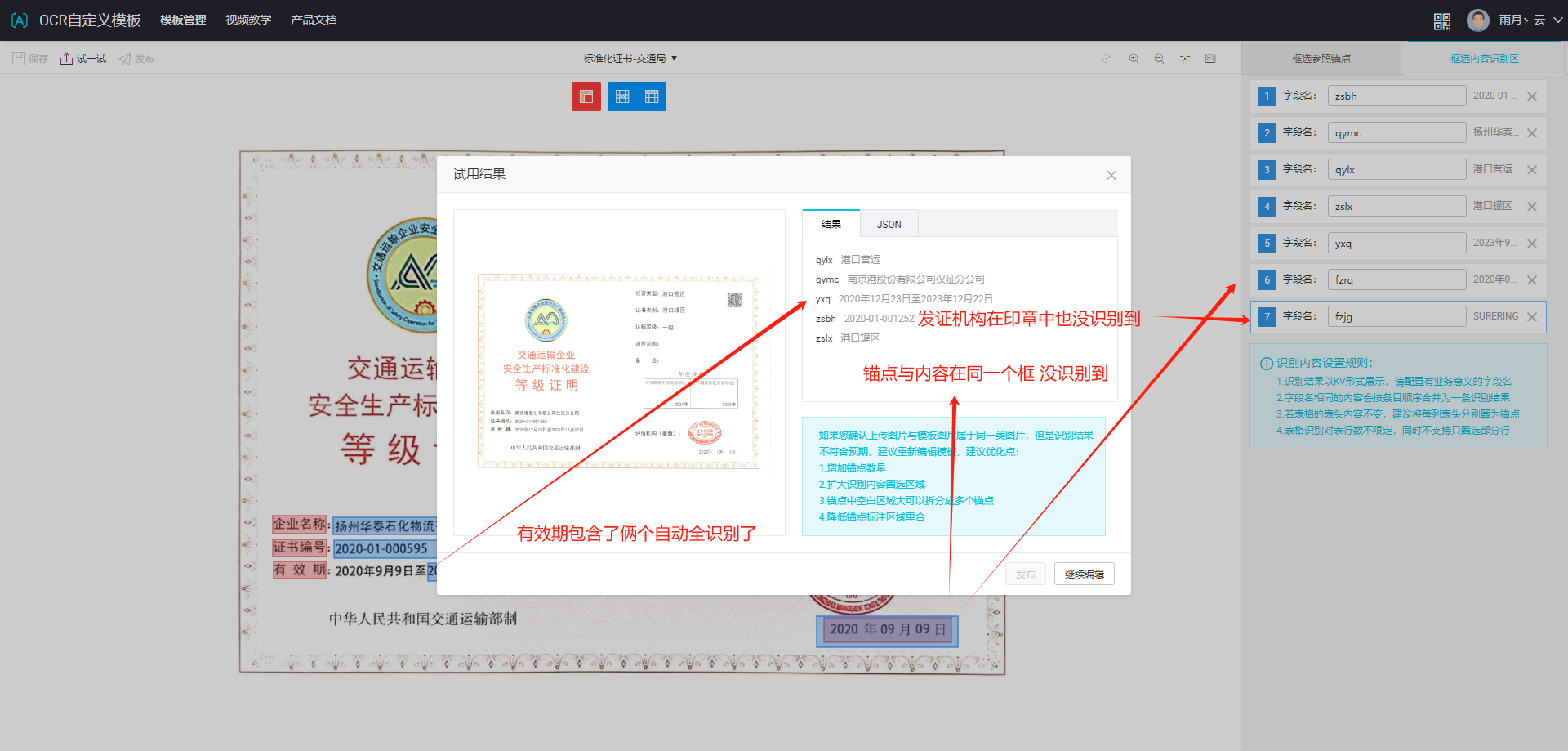Delete the yxq field row
This screenshot has height=751, width=1568.
point(1532,244)
